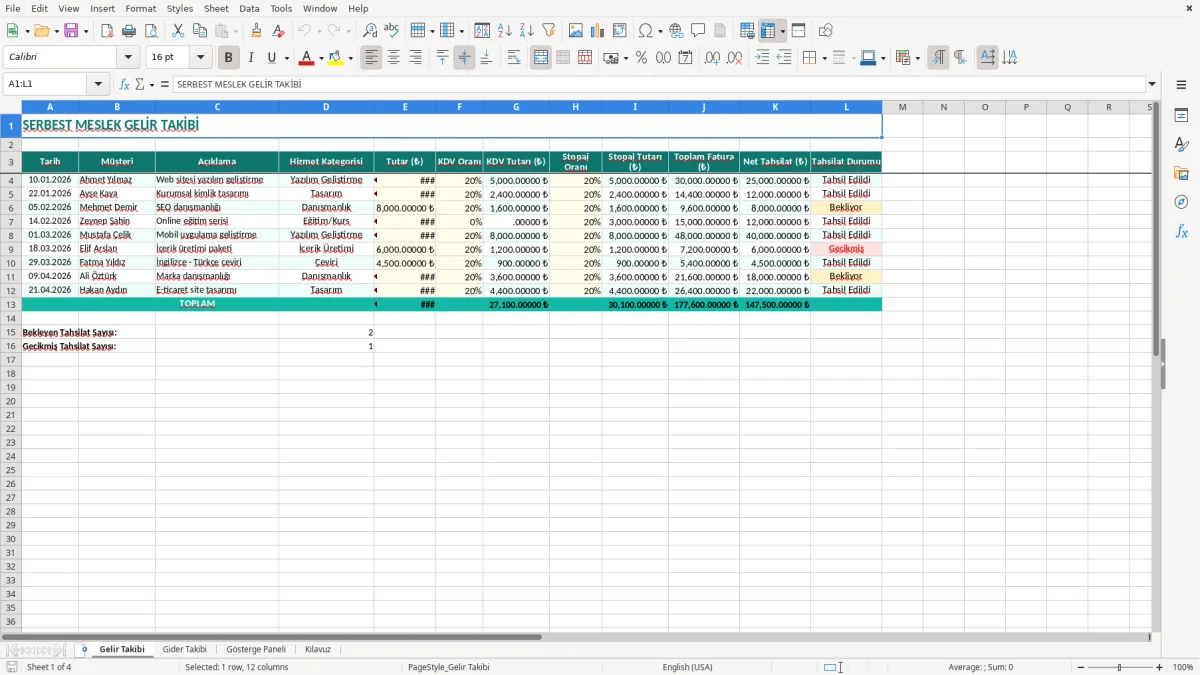Select the Clone Formatting paintbrush
This screenshot has width=1200, height=675.
click(257, 31)
